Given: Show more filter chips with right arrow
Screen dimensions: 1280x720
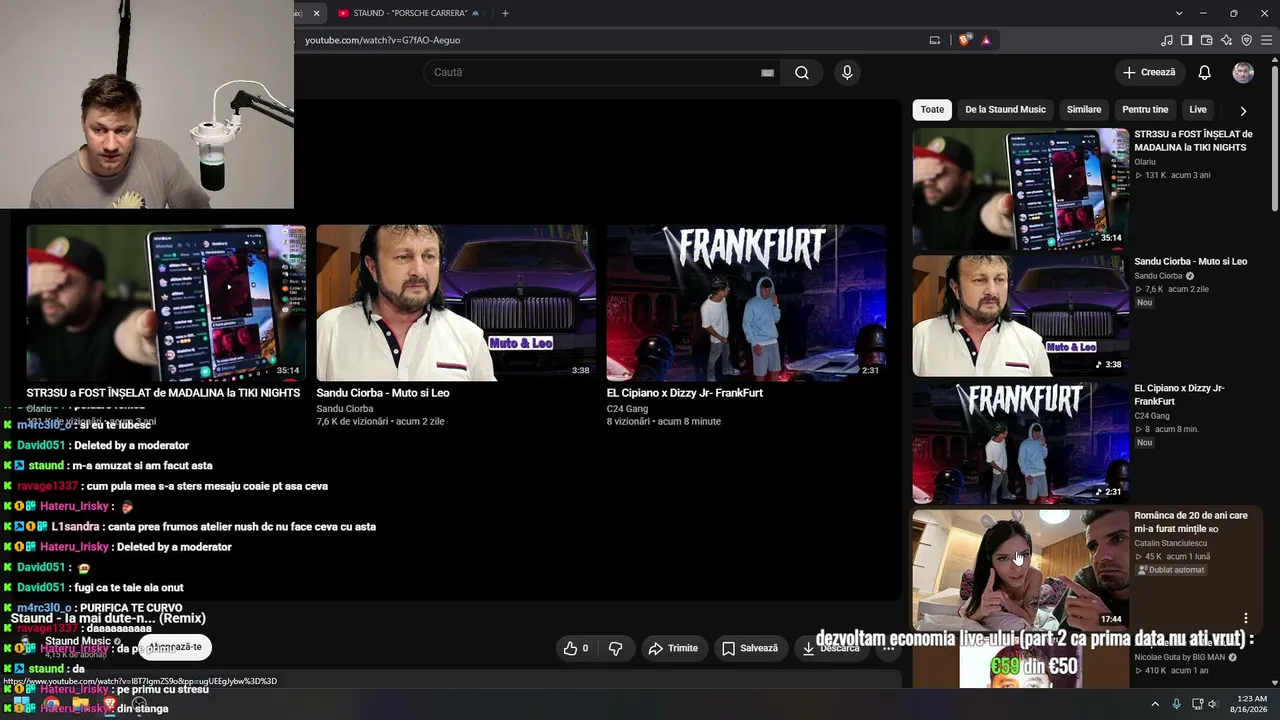Looking at the screenshot, I should (x=1243, y=111).
